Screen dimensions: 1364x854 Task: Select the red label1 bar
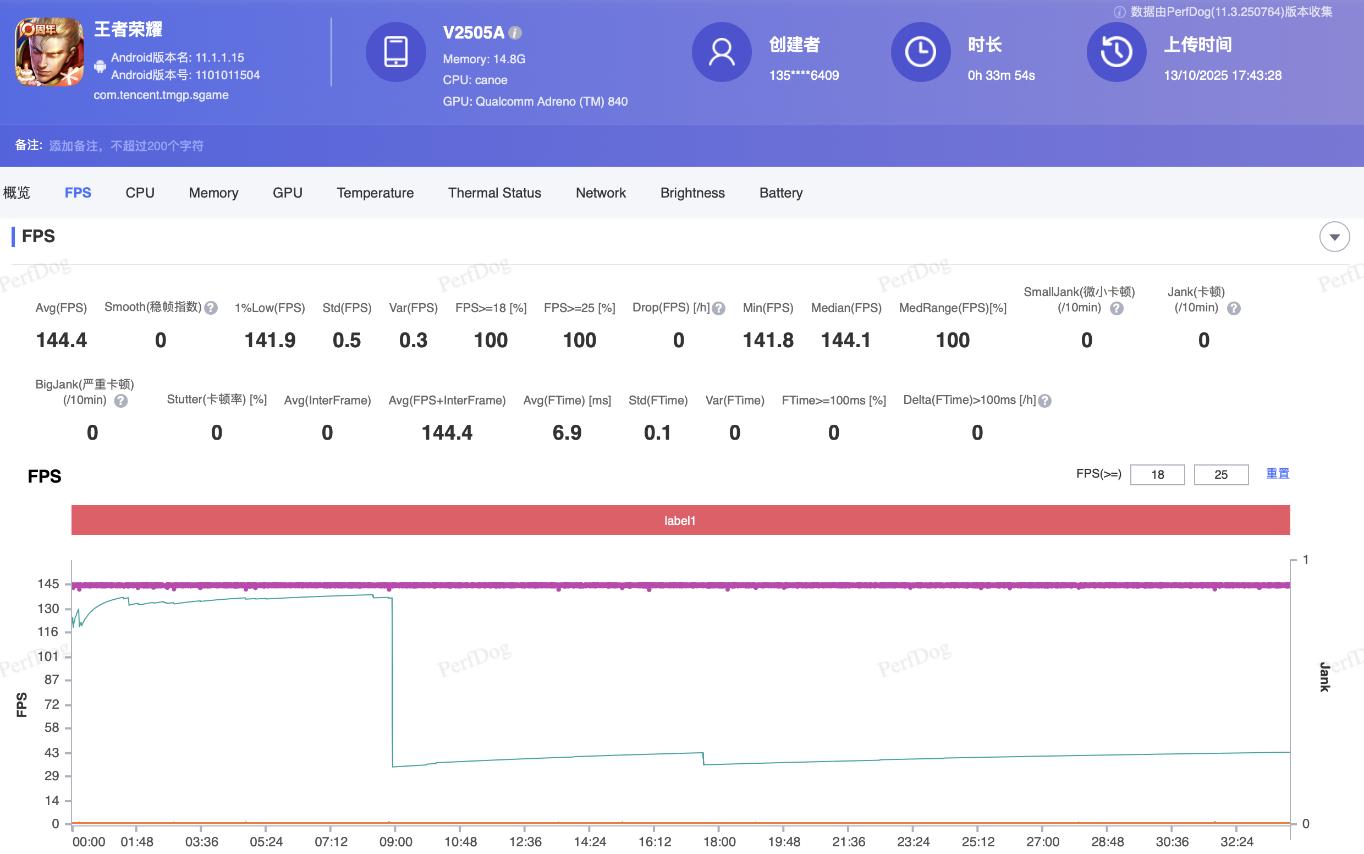click(x=680, y=521)
